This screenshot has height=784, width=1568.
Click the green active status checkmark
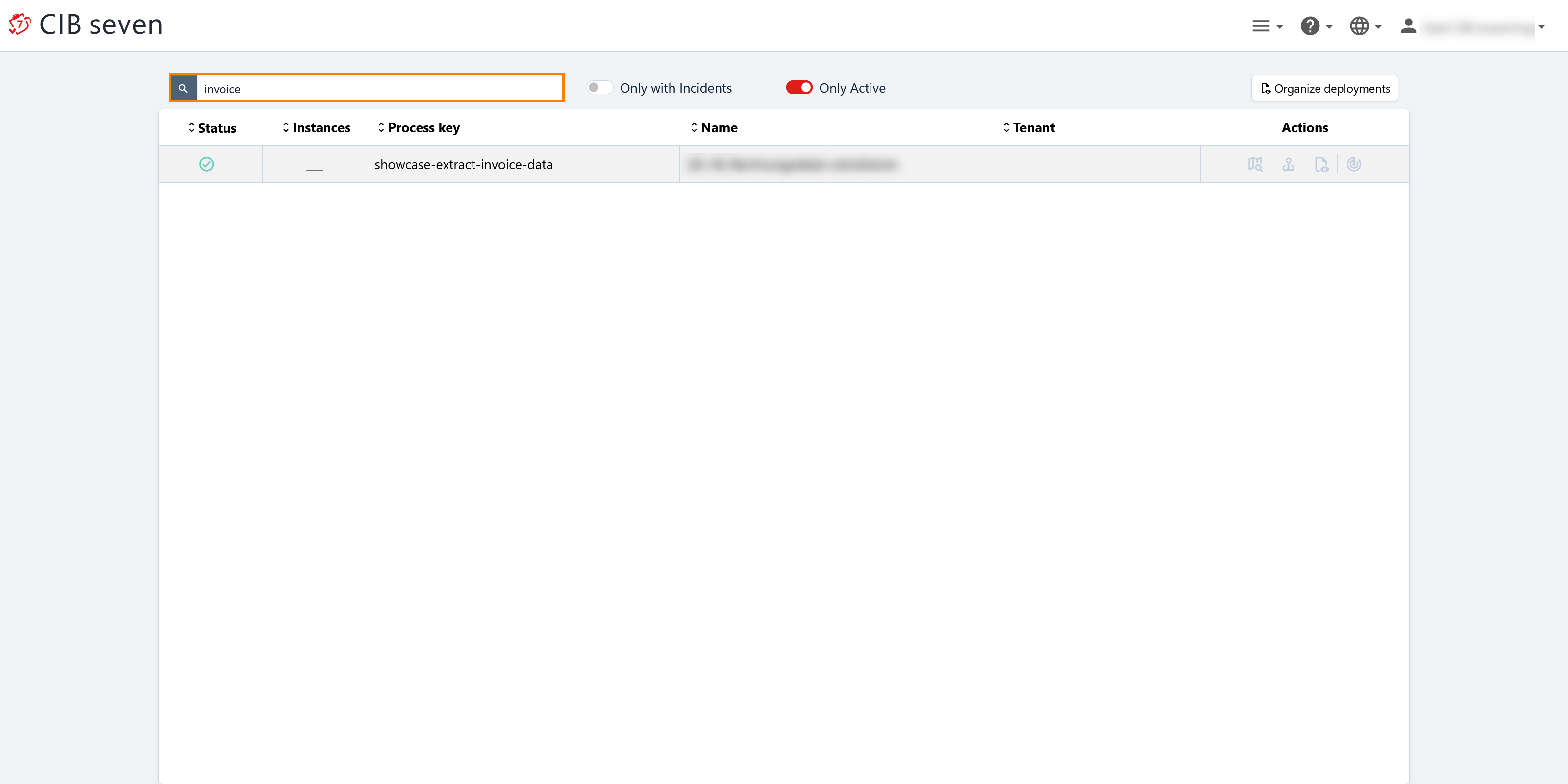tap(206, 164)
